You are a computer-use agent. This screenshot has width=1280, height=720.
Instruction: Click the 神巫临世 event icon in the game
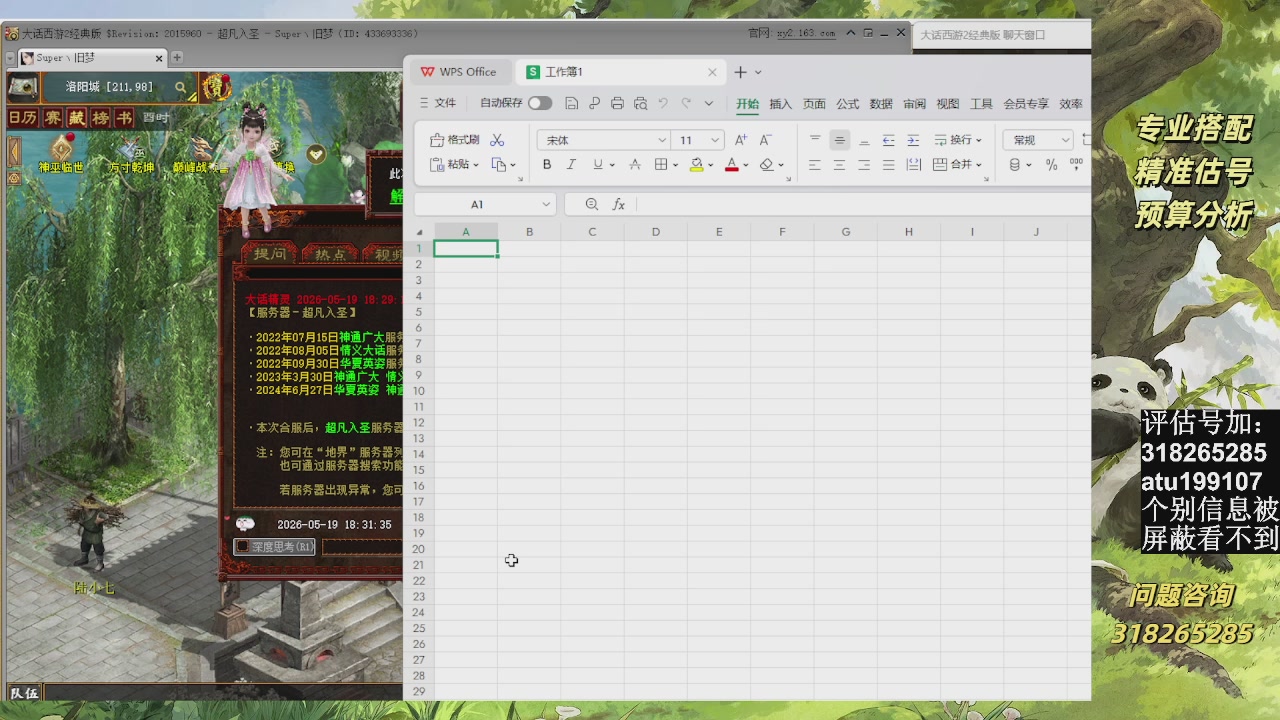pos(61,147)
